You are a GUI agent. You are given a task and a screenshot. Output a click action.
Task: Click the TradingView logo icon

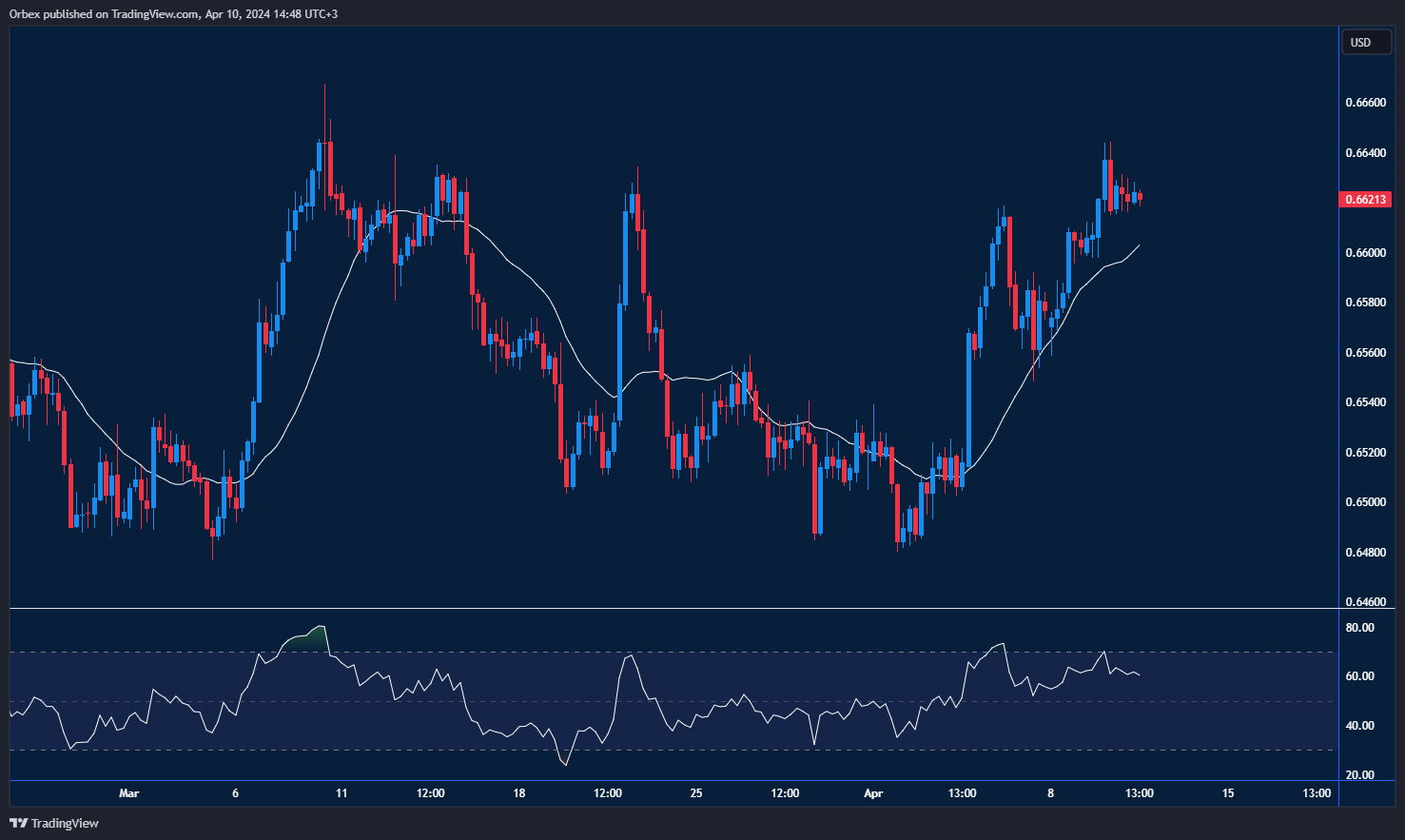18,823
